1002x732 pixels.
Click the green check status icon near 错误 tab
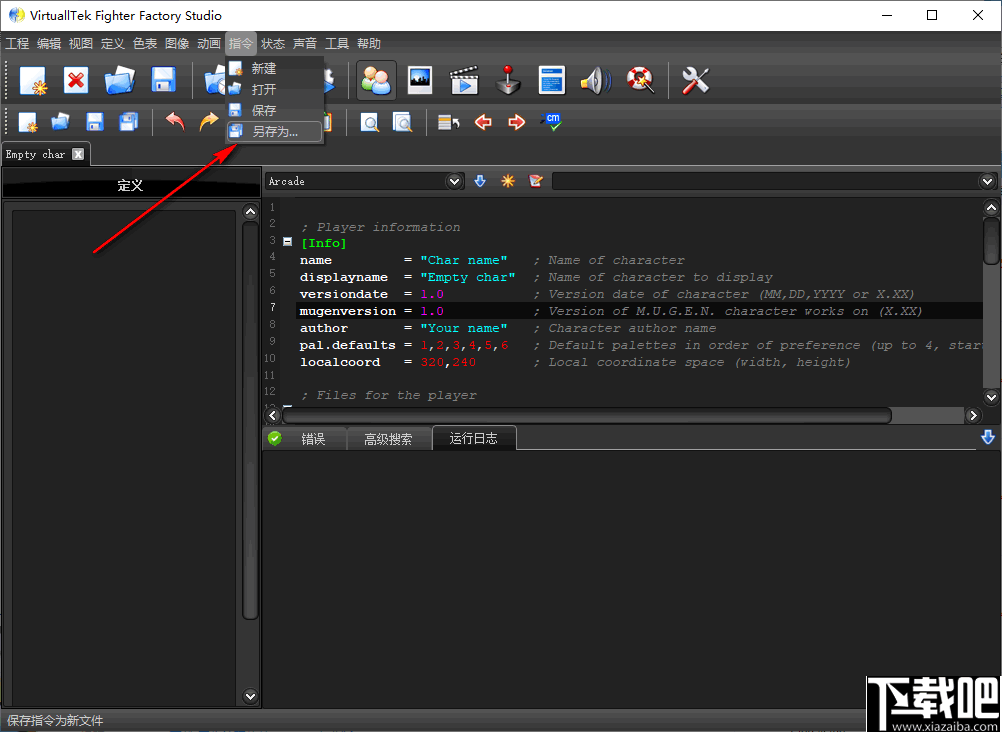coord(275,439)
